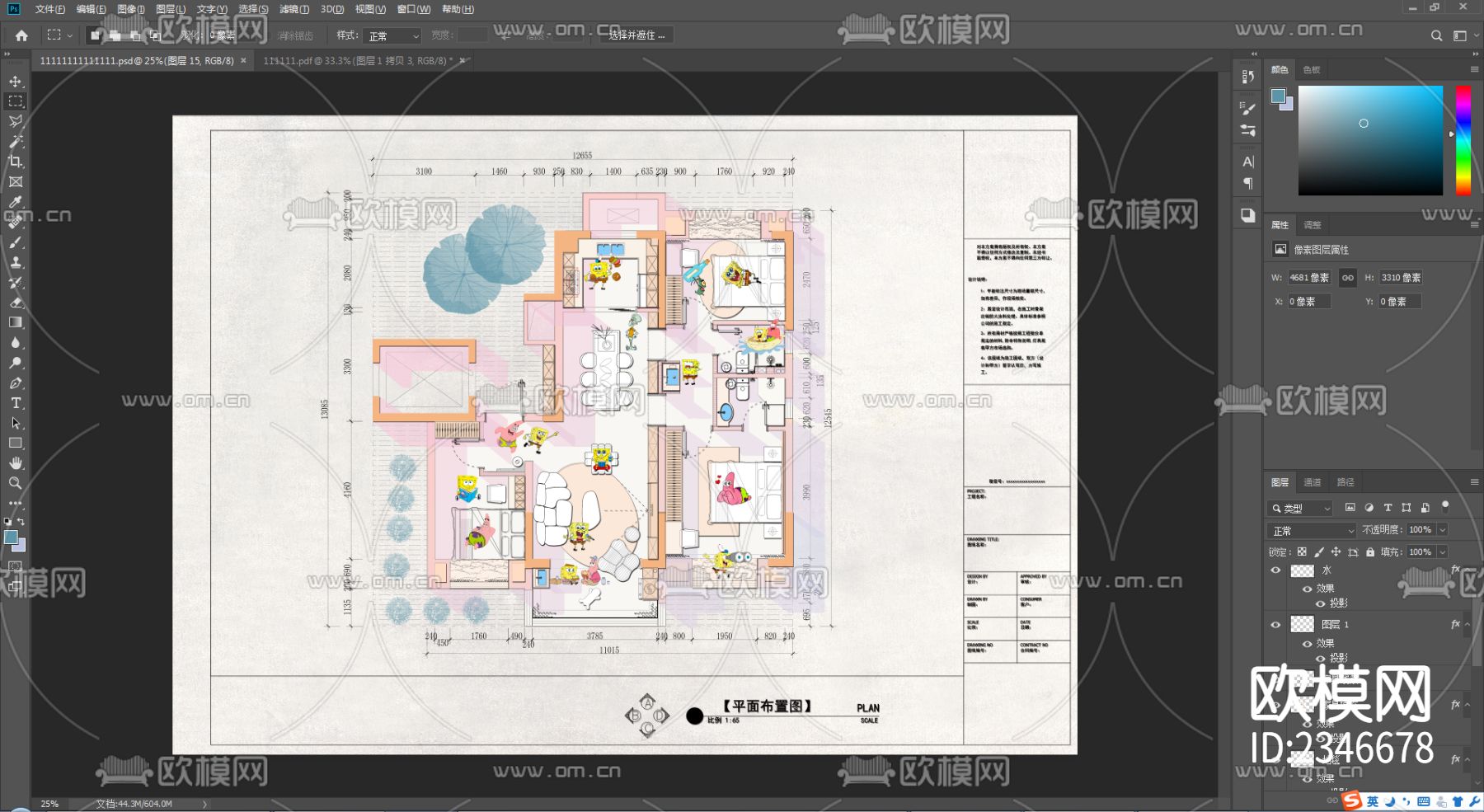Screen dimensions: 1484x812
Task: Switch to the 通道 (Channels) tab
Action: 1312,482
